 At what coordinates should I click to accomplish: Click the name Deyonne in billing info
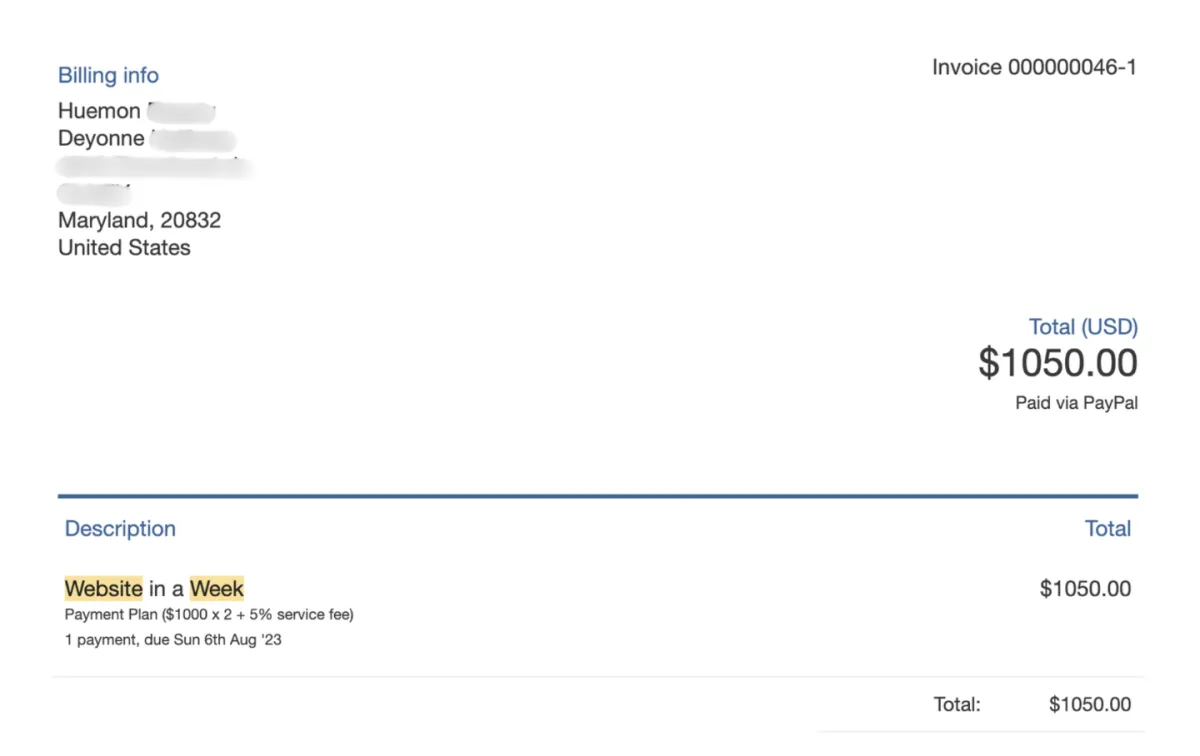click(x=101, y=139)
